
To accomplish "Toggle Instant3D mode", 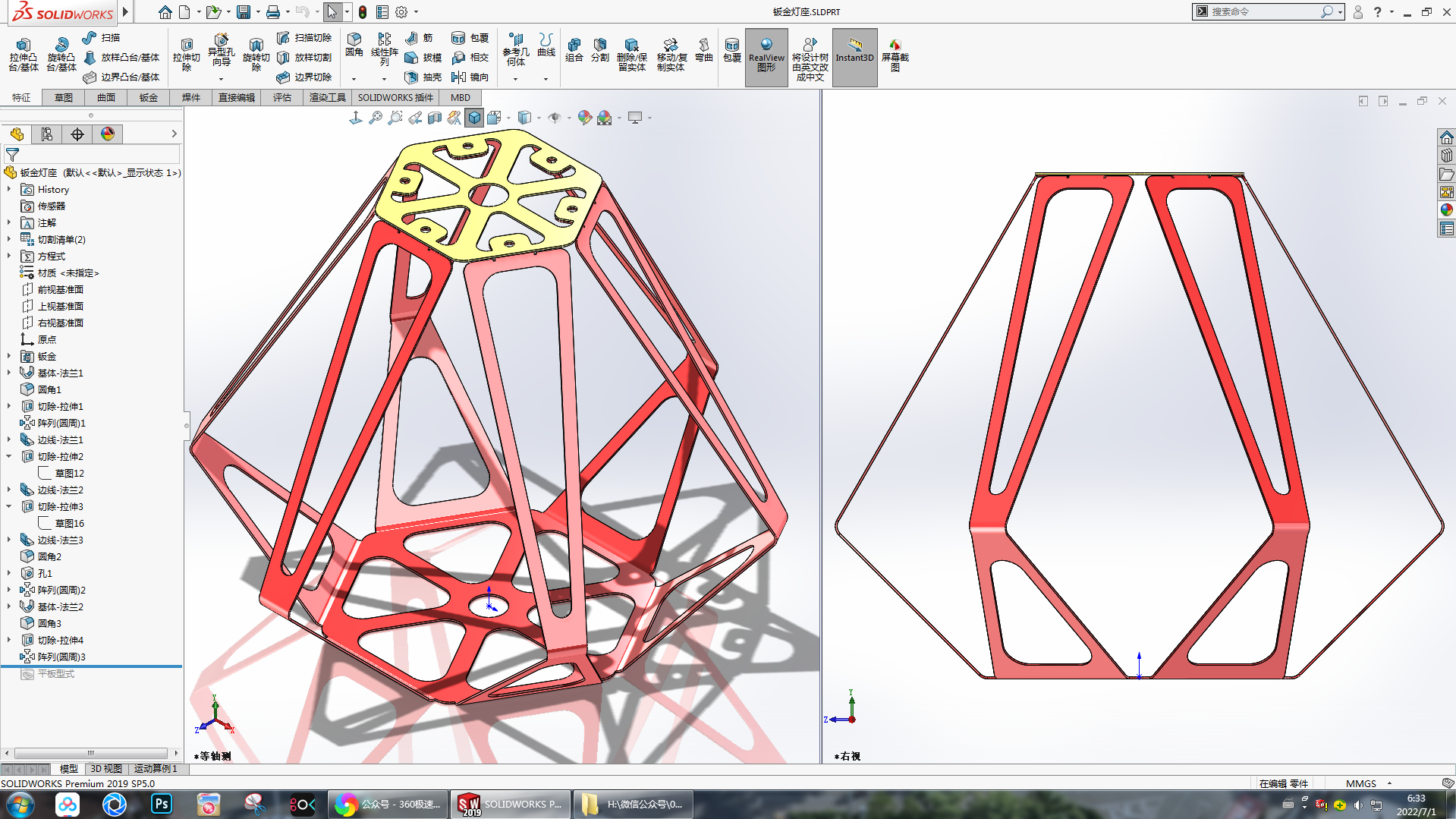I will [x=855, y=57].
